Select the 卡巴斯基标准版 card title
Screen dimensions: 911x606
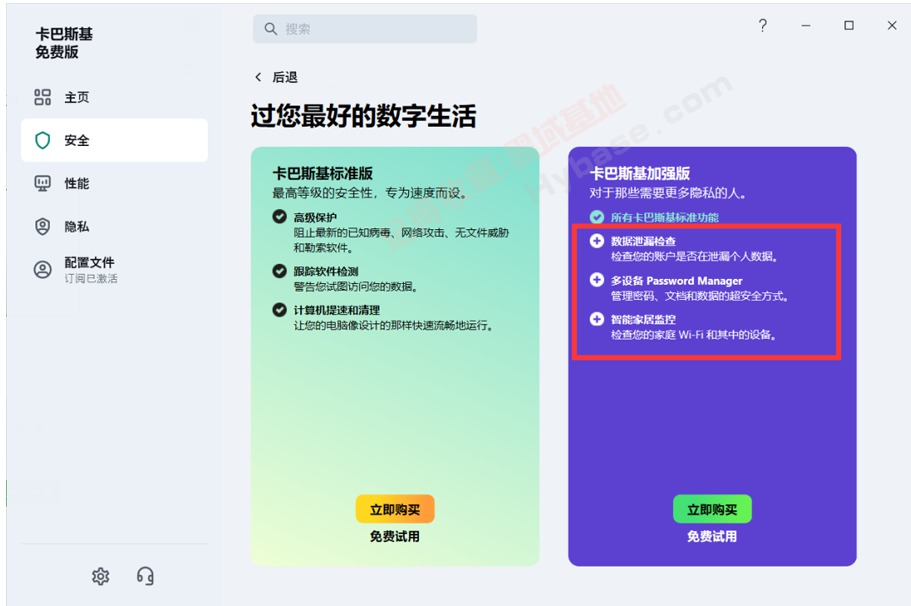pos(322,173)
